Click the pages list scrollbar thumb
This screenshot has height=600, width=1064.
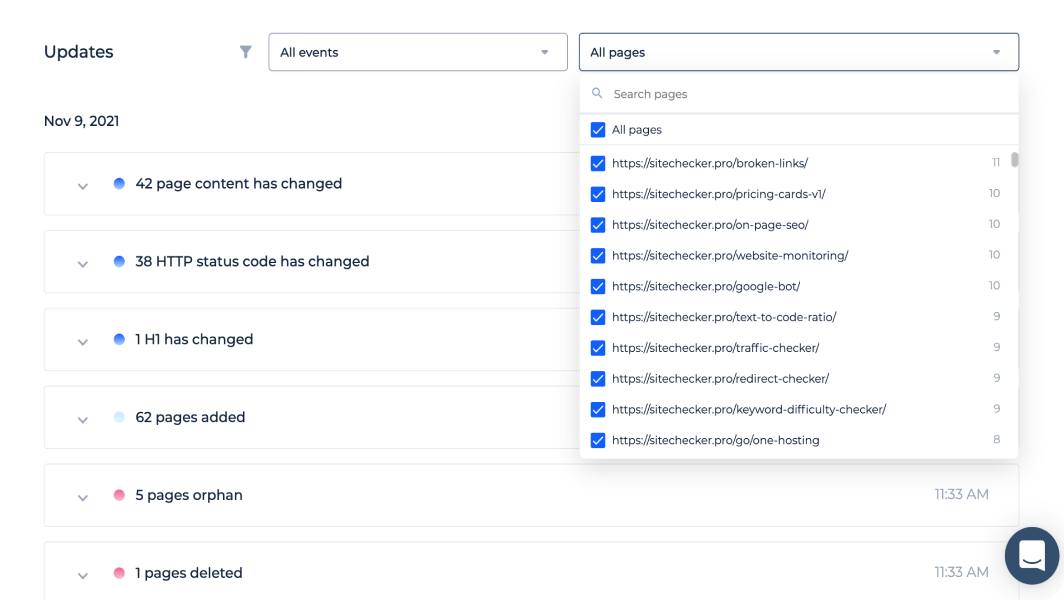[1014, 160]
